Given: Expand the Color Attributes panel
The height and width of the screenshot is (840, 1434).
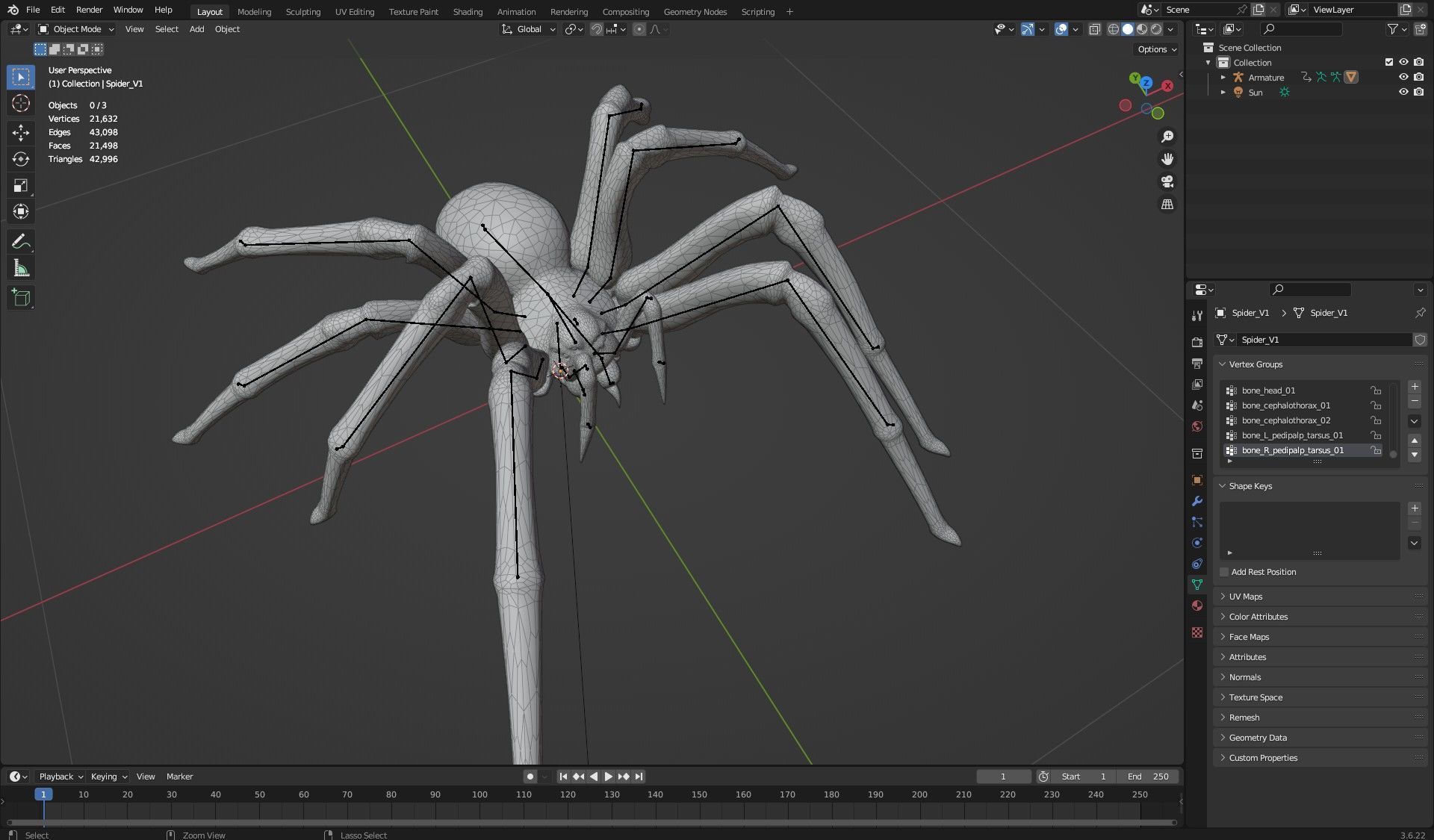Looking at the screenshot, I should pos(1223,617).
